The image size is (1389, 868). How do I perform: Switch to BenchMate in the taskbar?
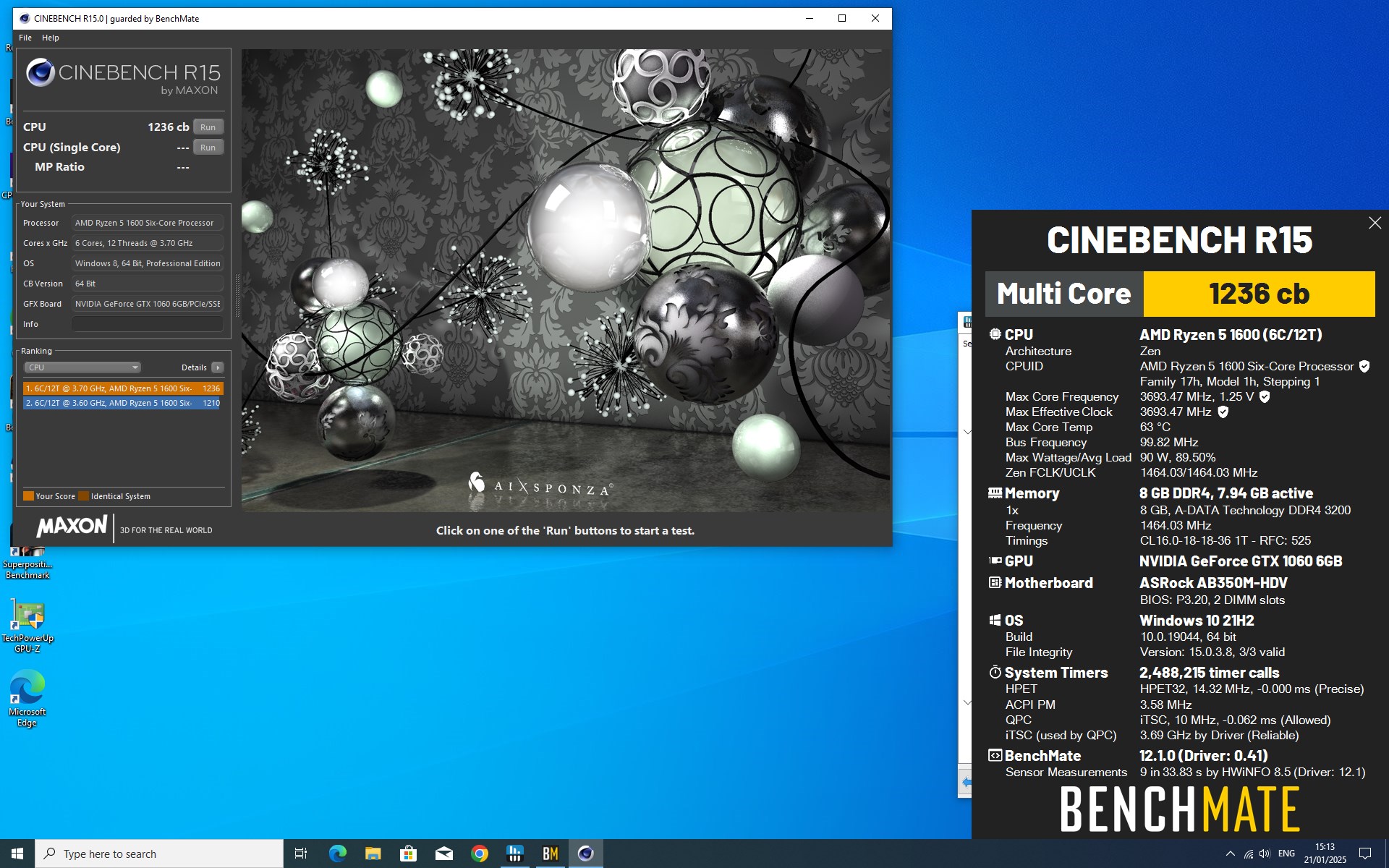click(551, 854)
